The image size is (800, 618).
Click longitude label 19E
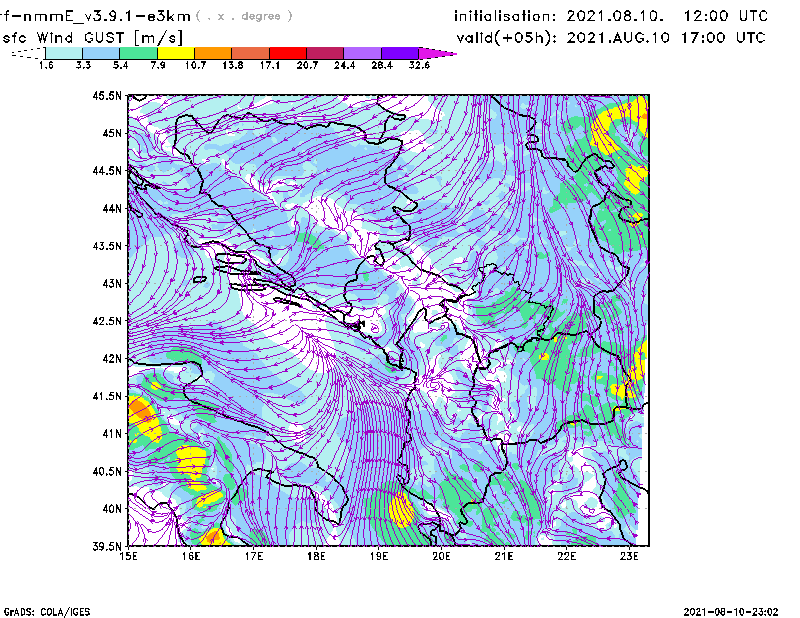[379, 556]
